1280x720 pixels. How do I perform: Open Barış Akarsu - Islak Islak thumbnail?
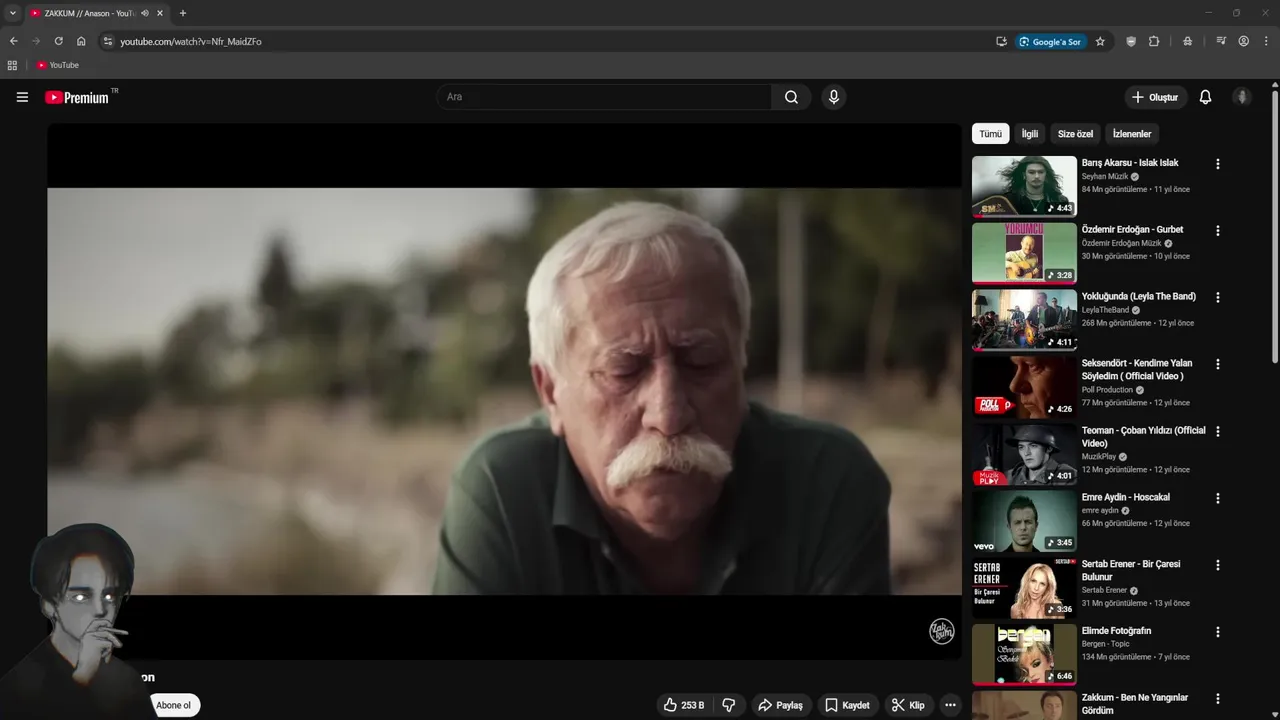click(1024, 186)
